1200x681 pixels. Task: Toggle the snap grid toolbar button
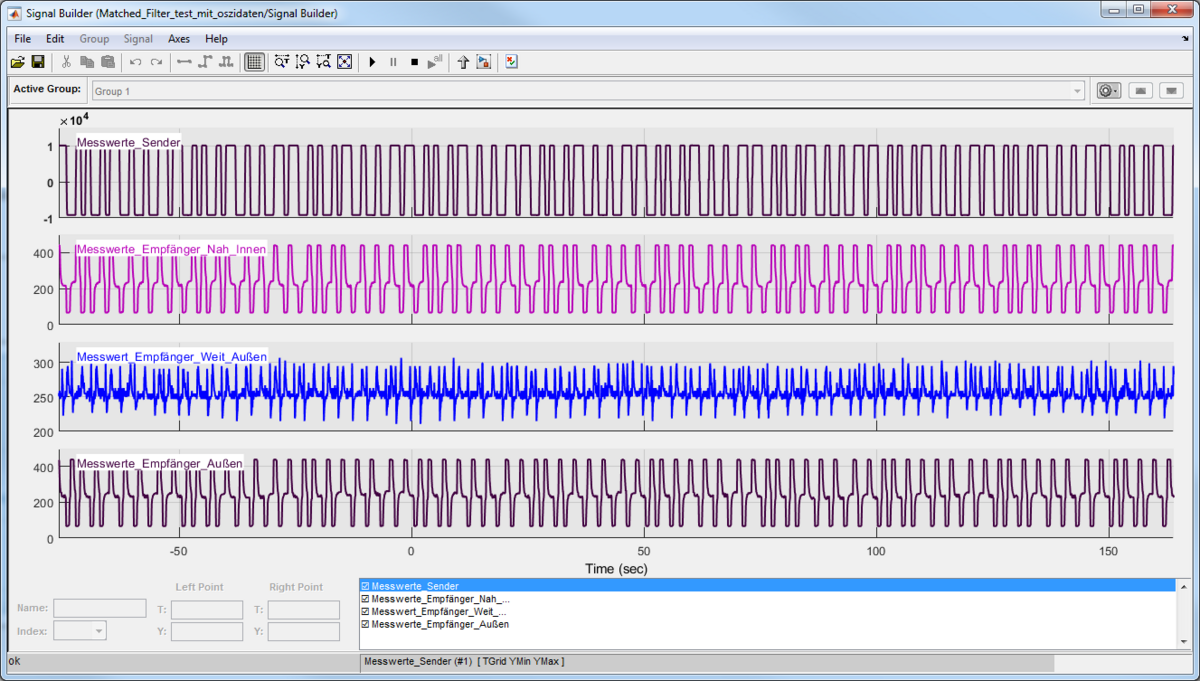pyautogui.click(x=254, y=62)
